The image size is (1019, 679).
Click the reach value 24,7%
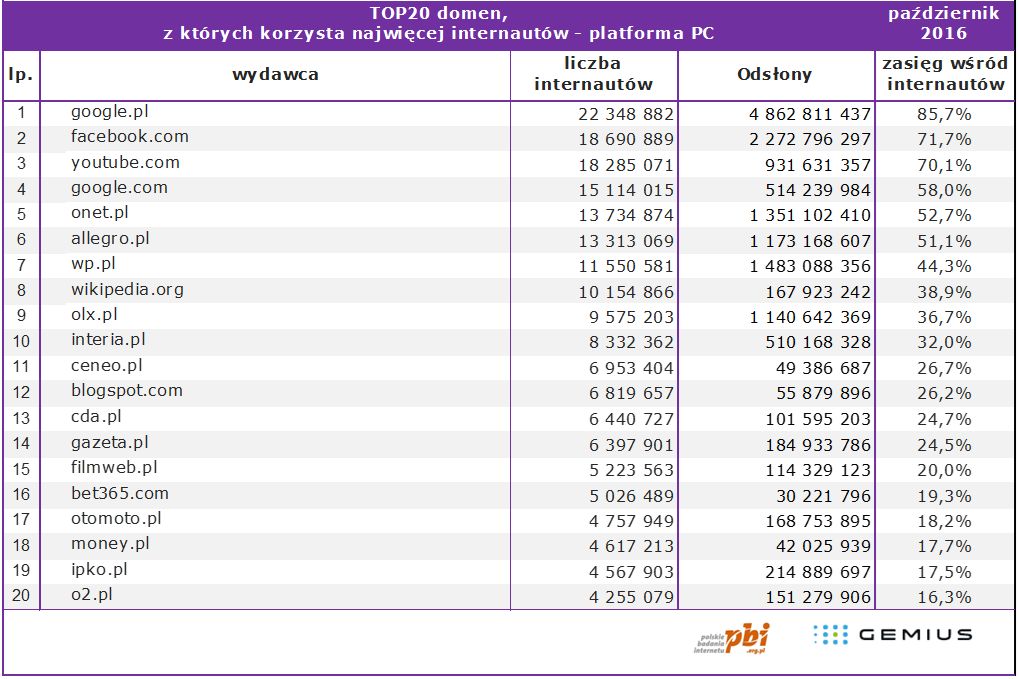tap(944, 420)
